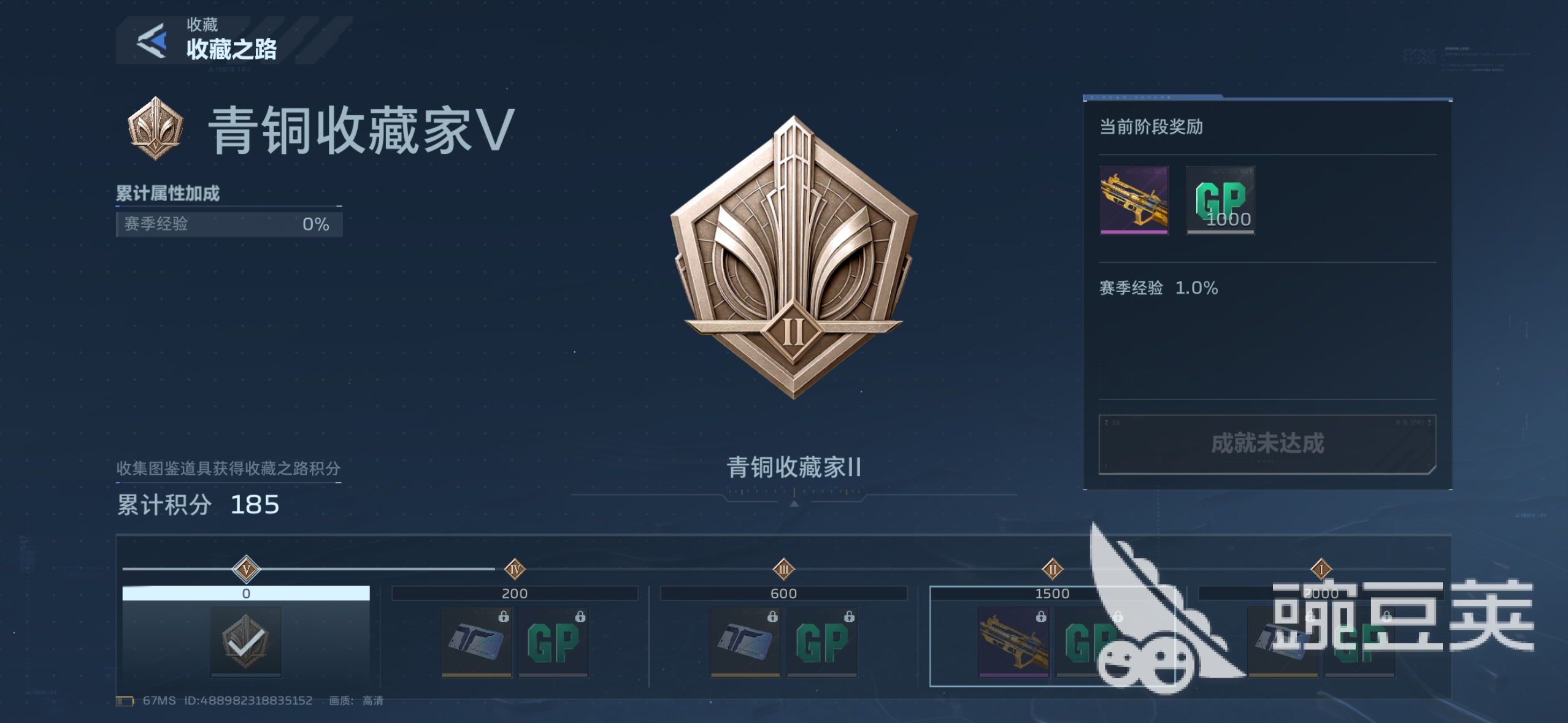
Task: Open the golden weapon skin reward
Action: (x=1134, y=200)
